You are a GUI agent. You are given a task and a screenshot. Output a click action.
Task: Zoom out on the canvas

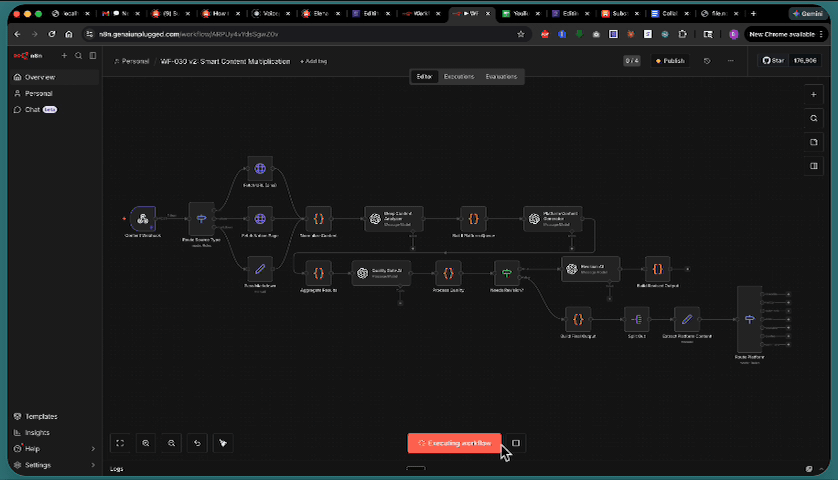coord(172,443)
